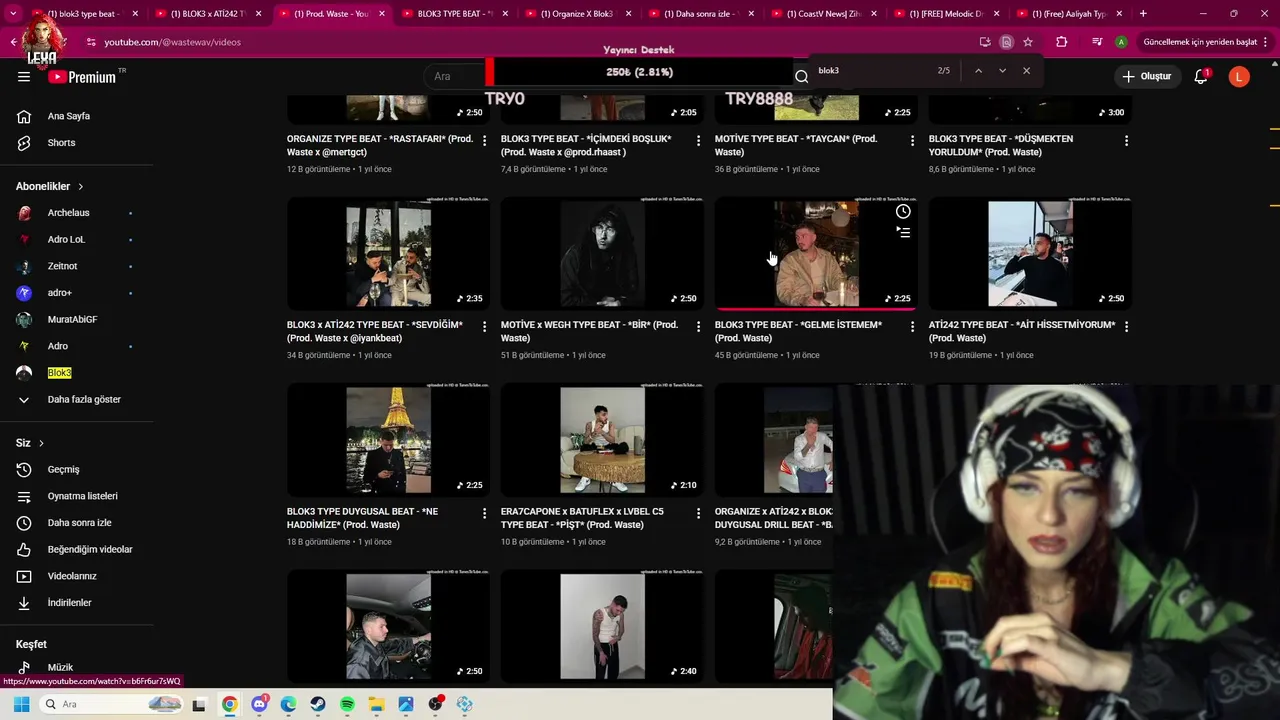
Task: Click the Oluştur create button
Action: (x=1147, y=76)
